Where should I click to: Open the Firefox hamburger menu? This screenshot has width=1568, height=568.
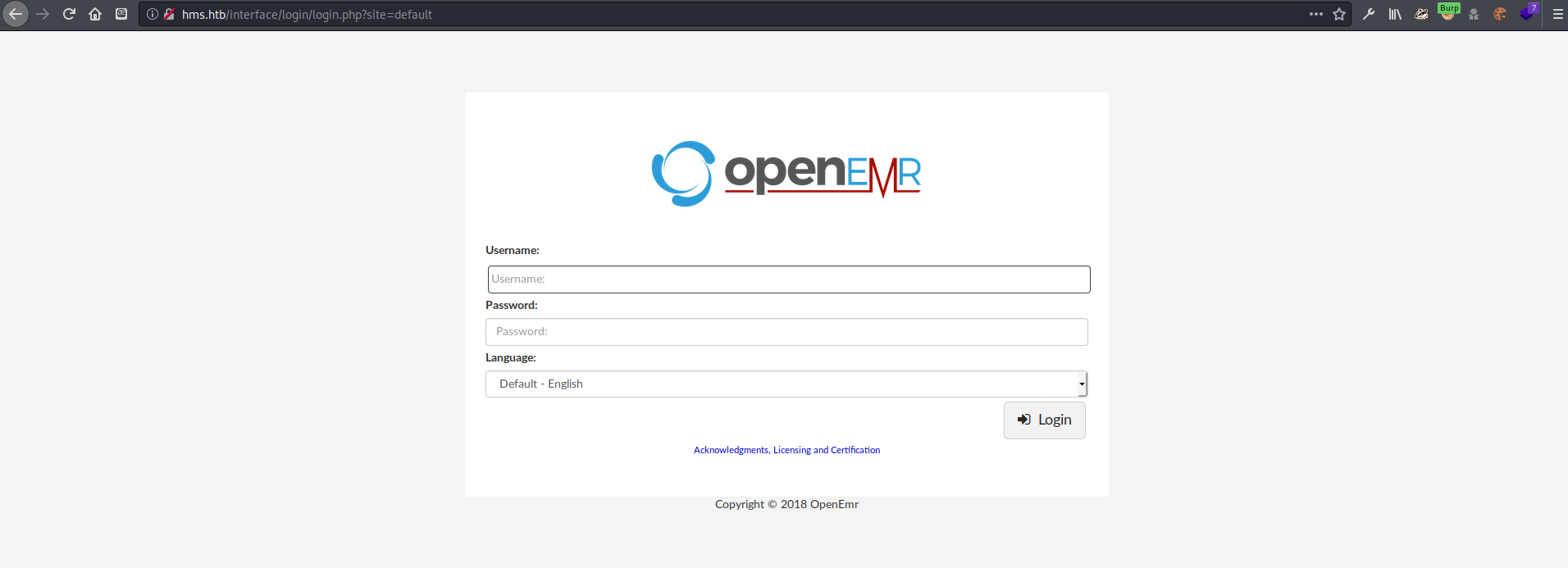point(1557,14)
